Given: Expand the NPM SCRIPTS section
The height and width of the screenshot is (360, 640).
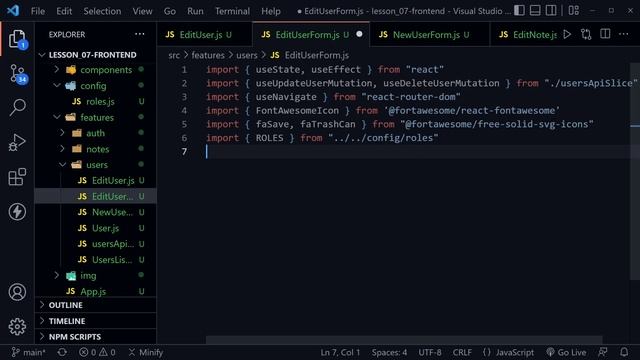Looking at the screenshot, I should tap(96, 337).
